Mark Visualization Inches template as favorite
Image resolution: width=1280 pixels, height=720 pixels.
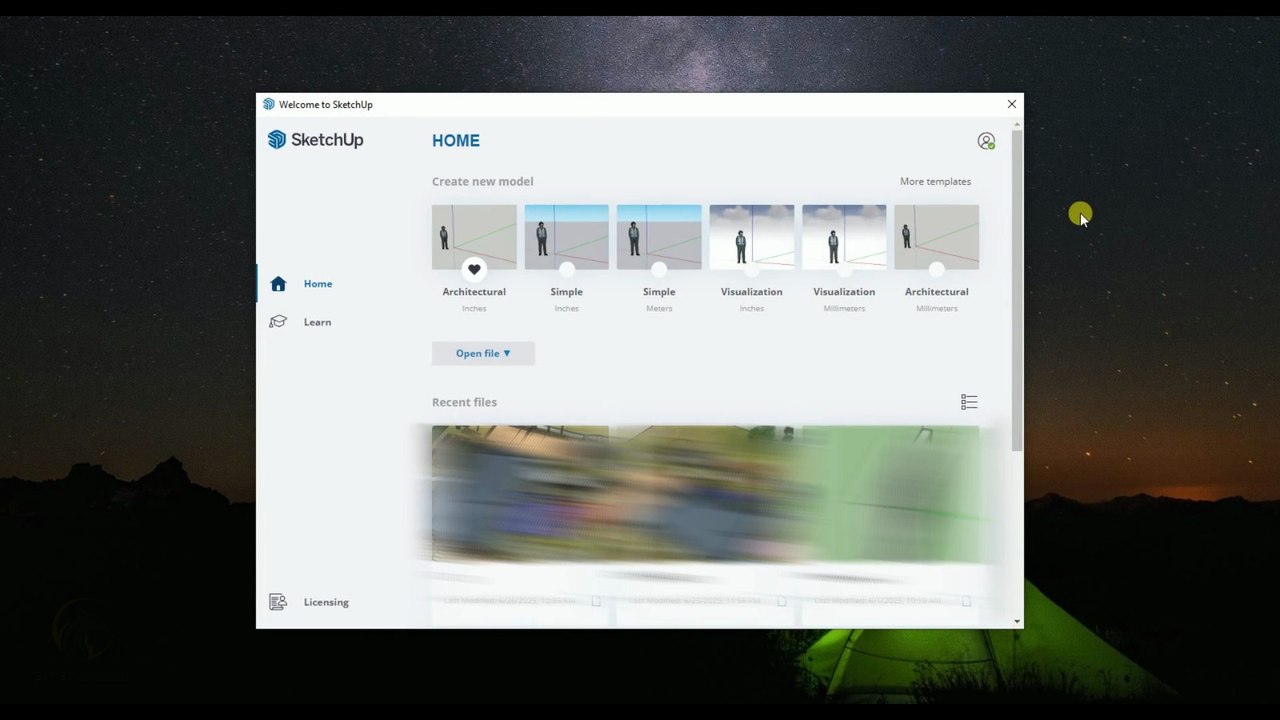click(752, 269)
